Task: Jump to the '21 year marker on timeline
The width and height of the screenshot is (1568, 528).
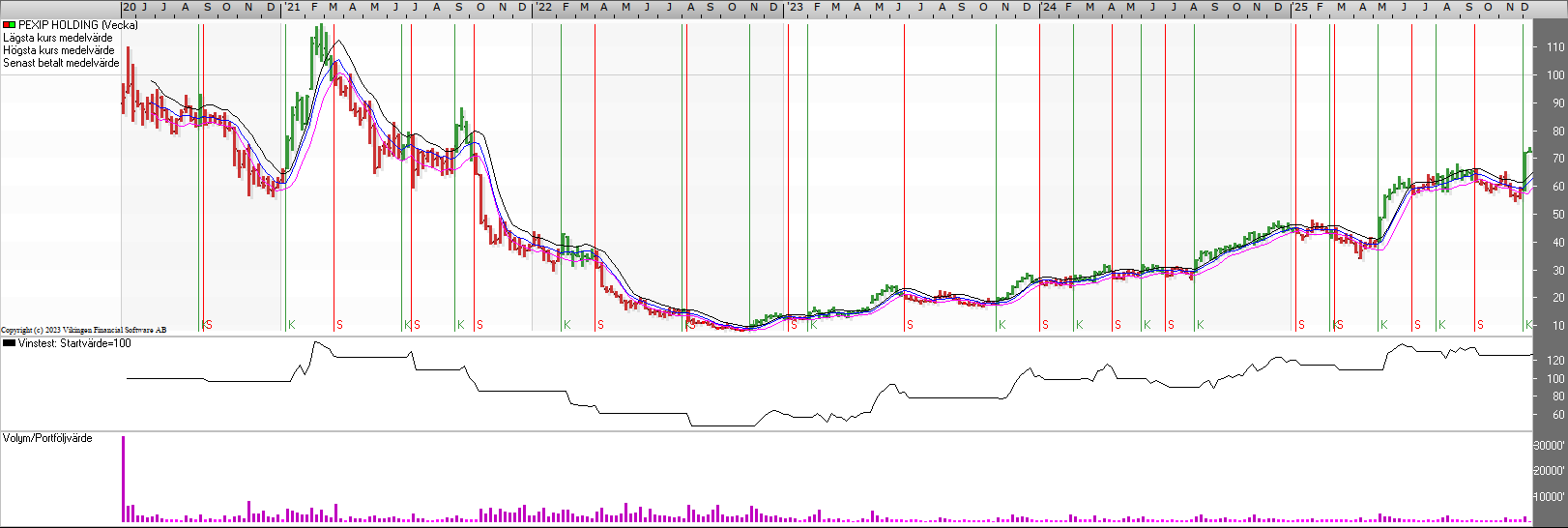Action: point(291,7)
